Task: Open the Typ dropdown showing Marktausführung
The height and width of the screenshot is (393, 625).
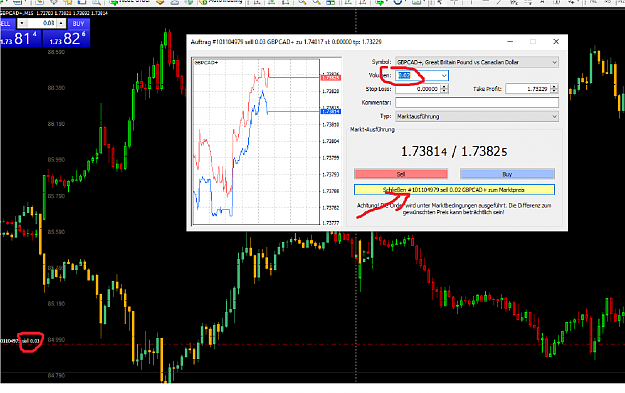Action: tap(477, 116)
